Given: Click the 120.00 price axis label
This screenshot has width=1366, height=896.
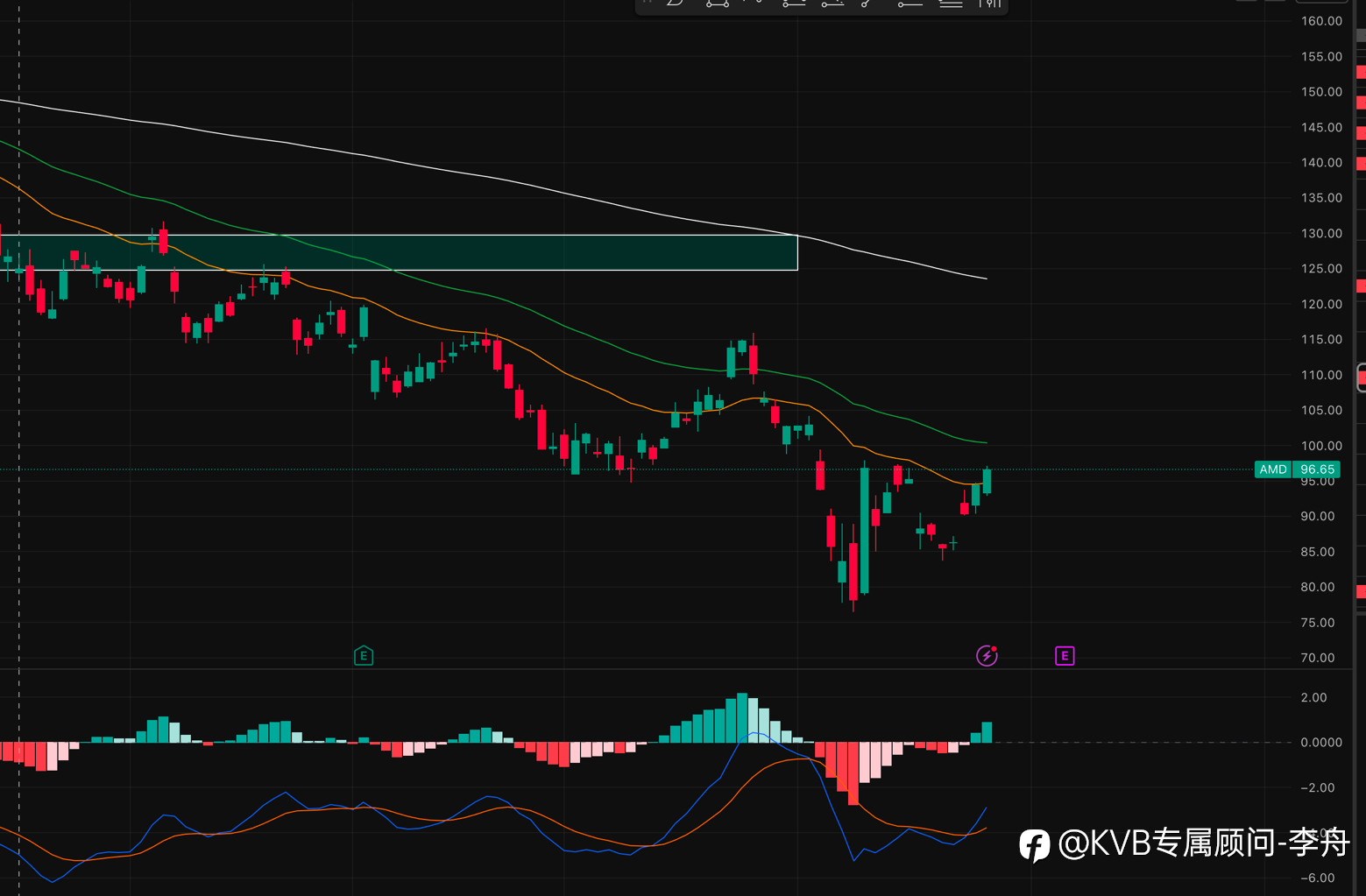Looking at the screenshot, I should click(1321, 304).
